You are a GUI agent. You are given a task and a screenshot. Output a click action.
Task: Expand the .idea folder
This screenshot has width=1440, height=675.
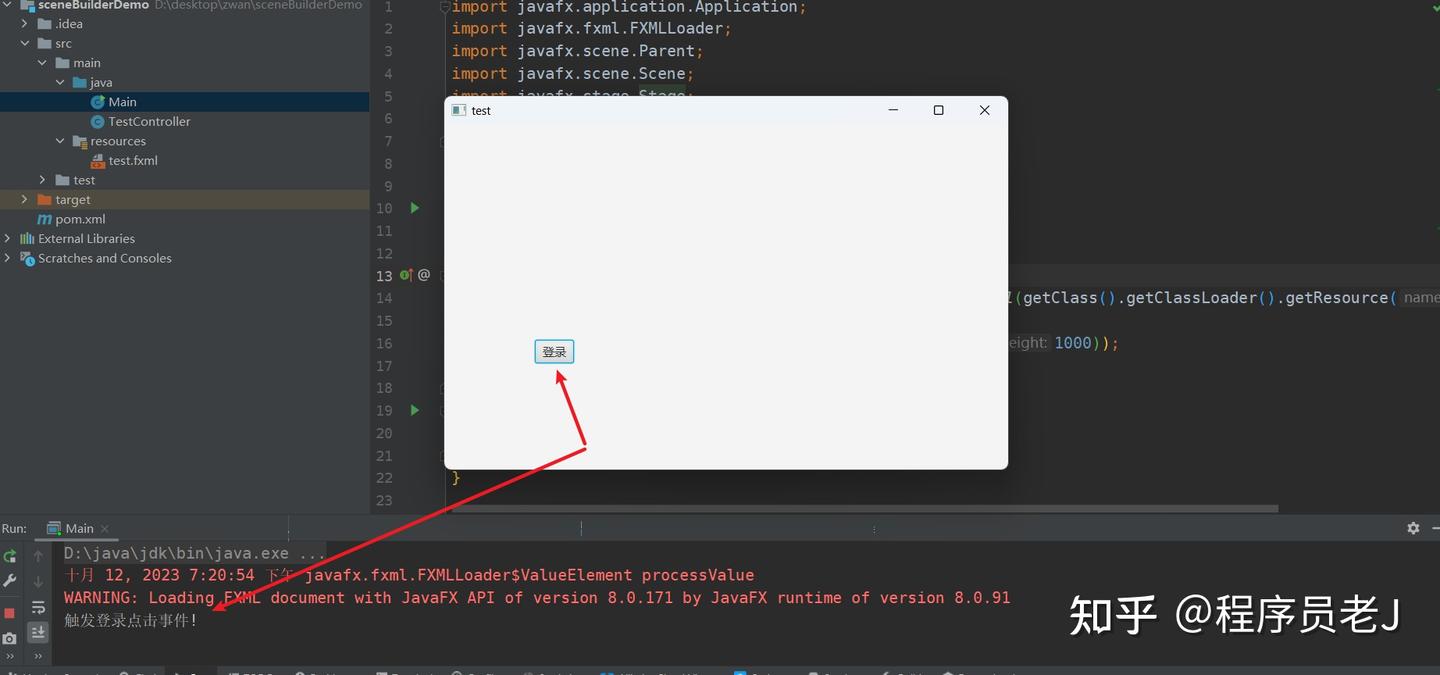(x=25, y=24)
